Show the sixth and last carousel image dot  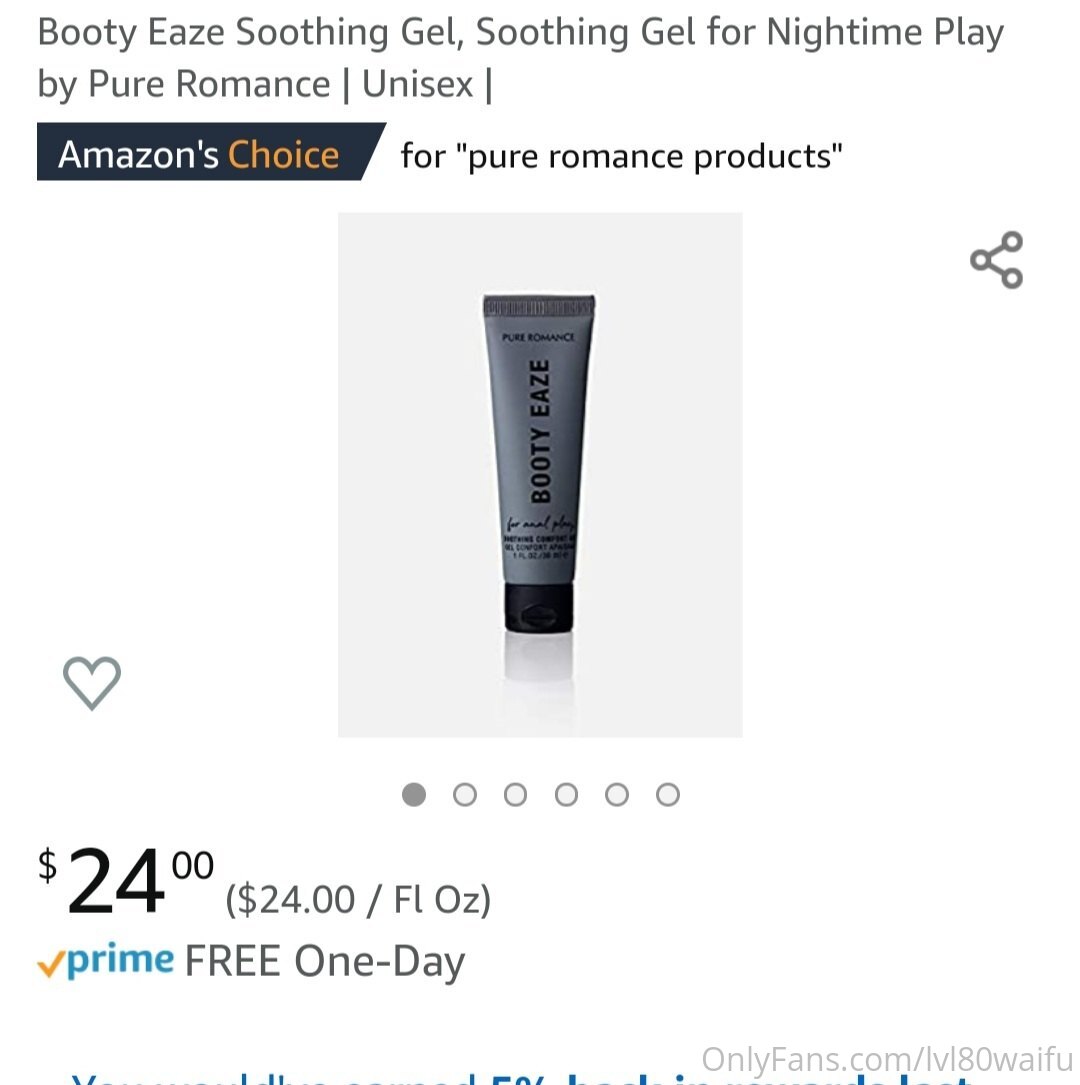pos(668,794)
